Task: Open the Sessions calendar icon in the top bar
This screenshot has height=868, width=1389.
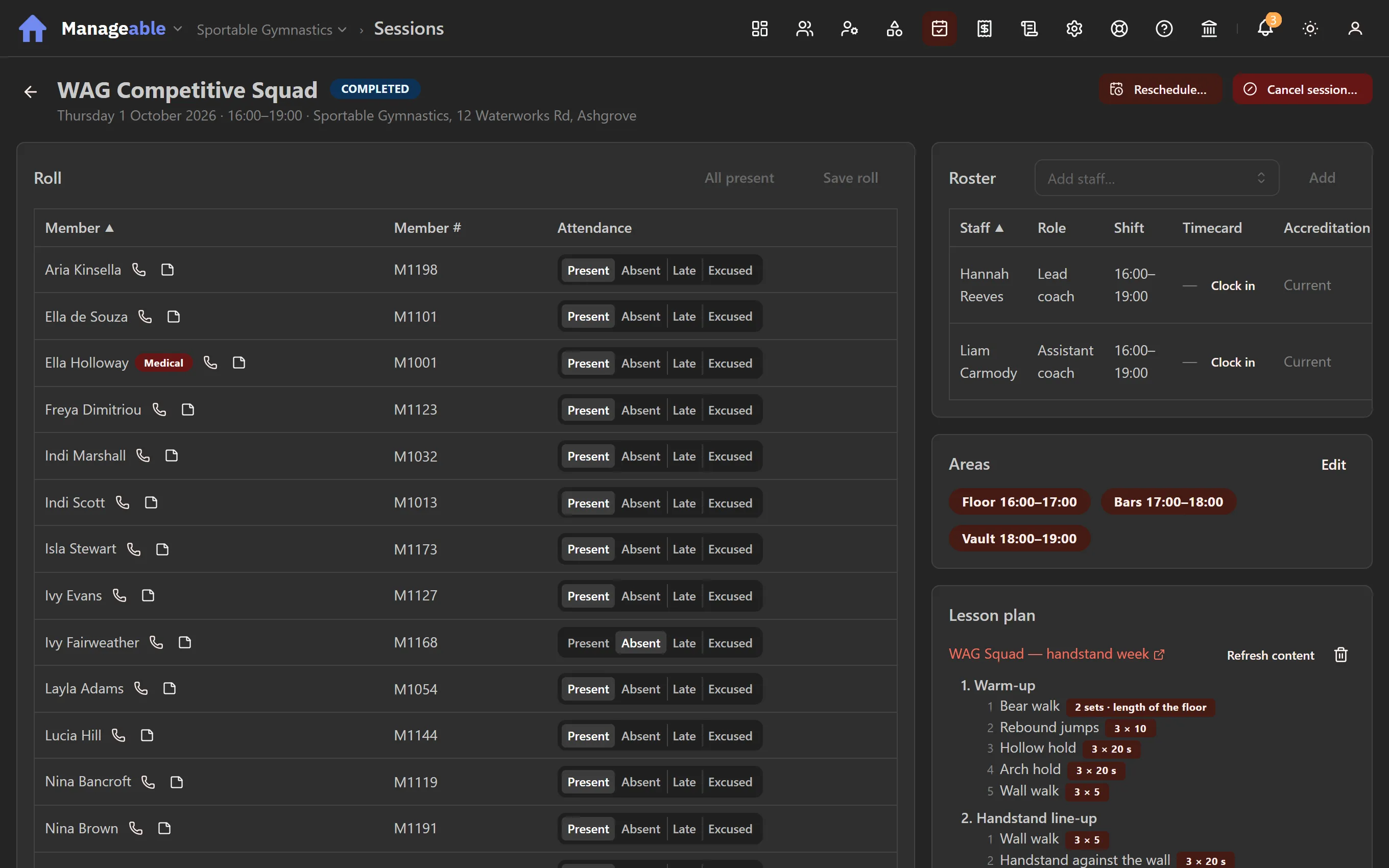Action: [x=939, y=29]
